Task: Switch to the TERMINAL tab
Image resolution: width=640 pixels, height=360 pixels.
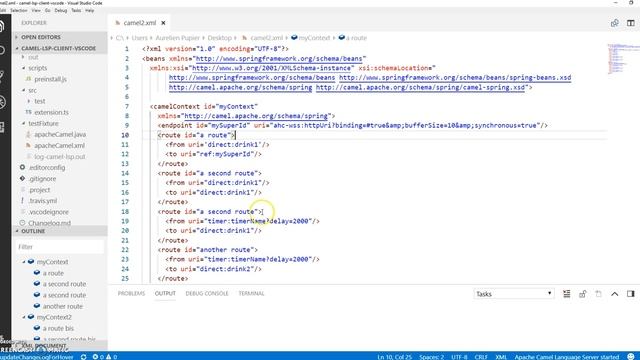Action: pyautogui.click(x=251, y=293)
